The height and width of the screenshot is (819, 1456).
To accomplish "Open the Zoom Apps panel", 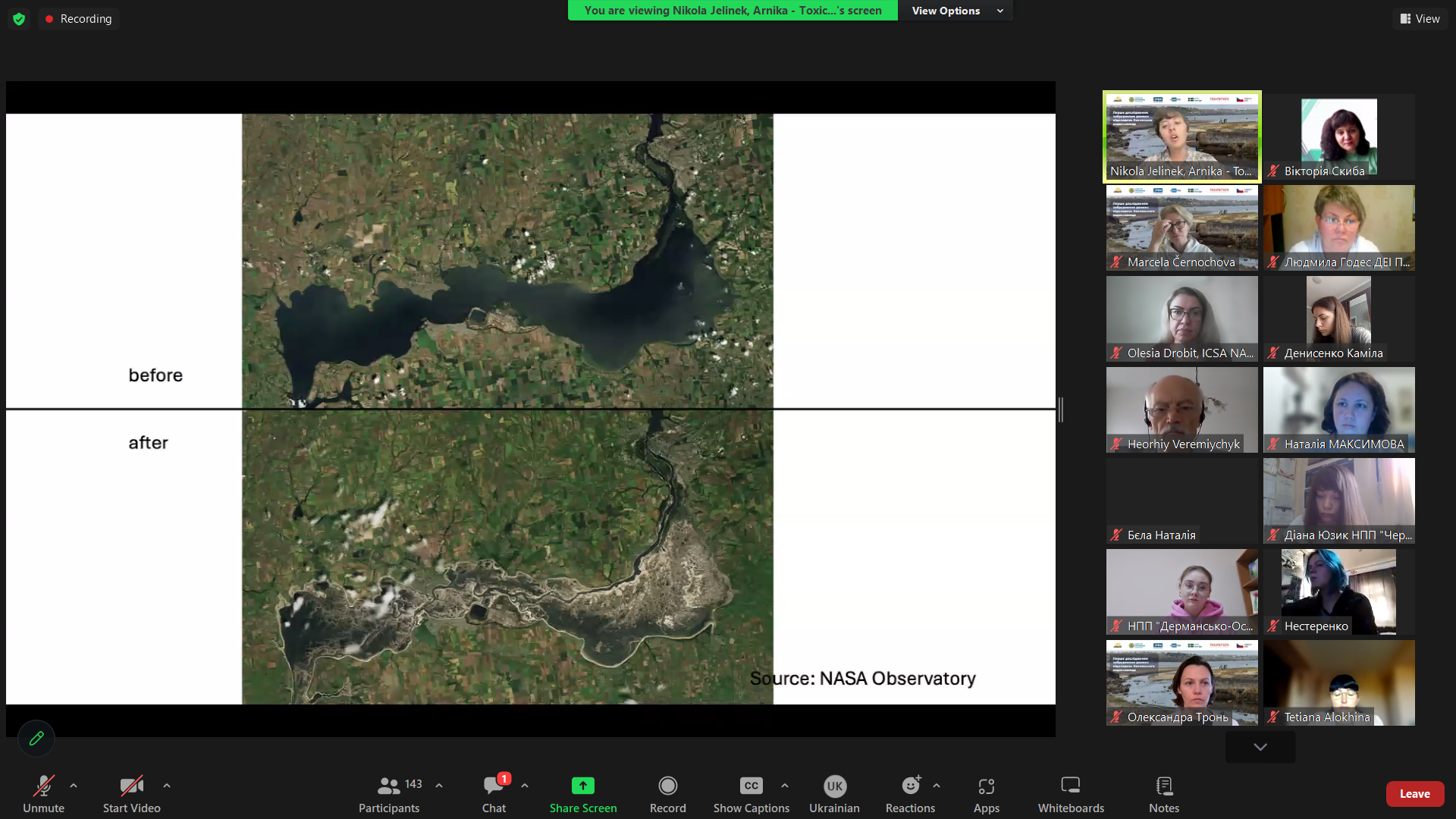I will 986,793.
